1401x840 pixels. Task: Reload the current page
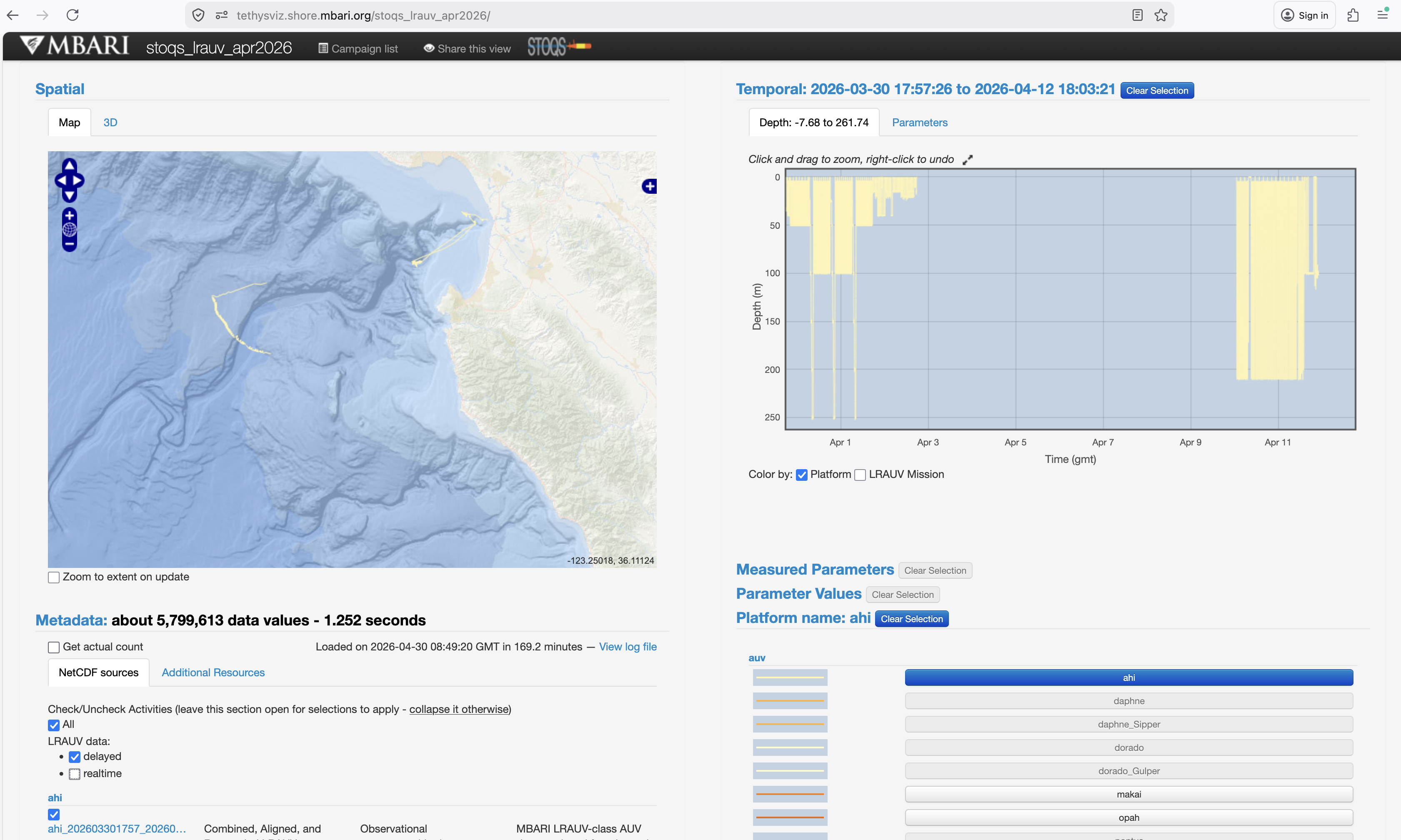(x=73, y=15)
